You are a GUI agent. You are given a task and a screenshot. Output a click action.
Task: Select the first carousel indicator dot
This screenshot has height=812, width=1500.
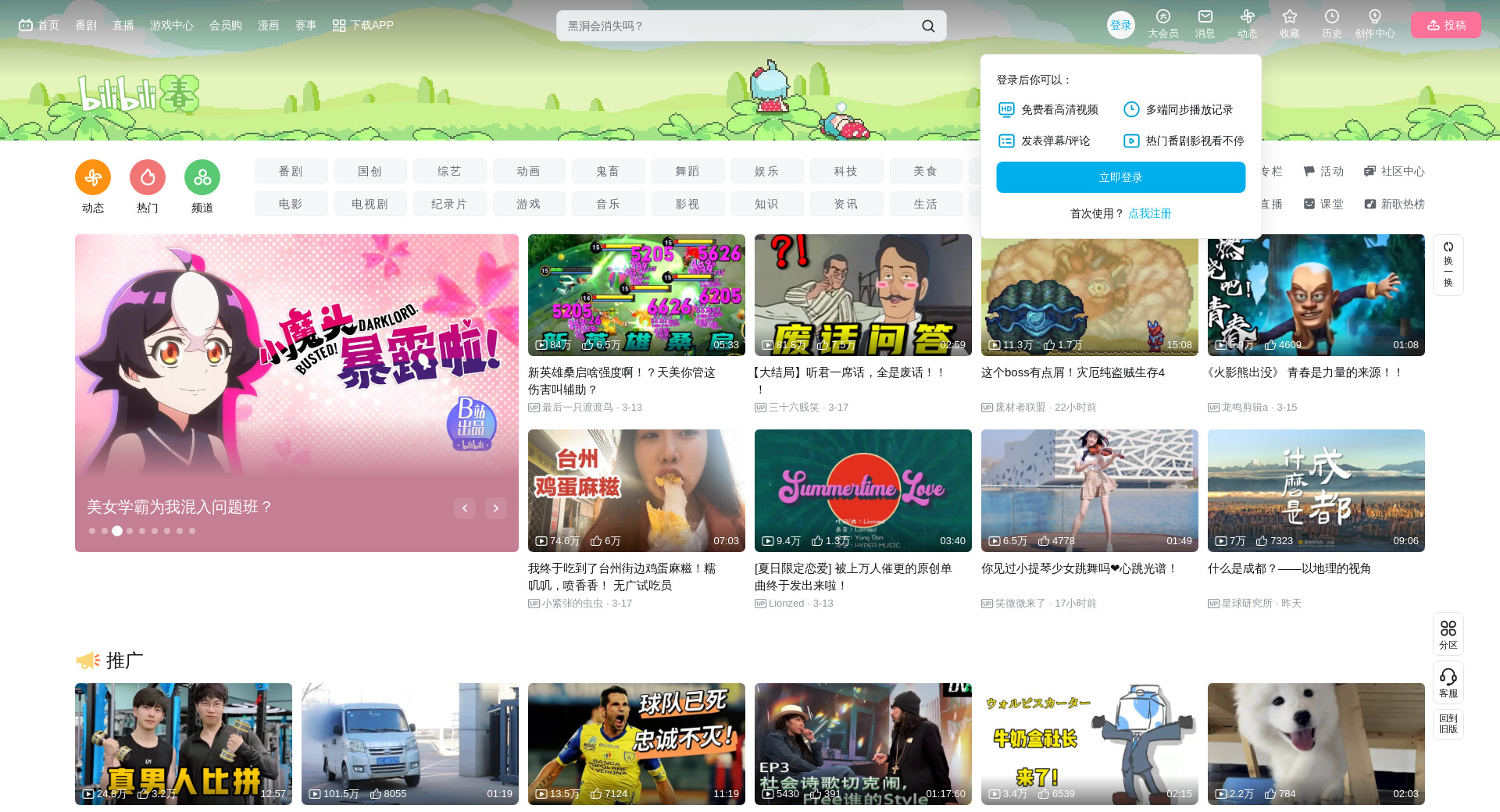point(92,531)
